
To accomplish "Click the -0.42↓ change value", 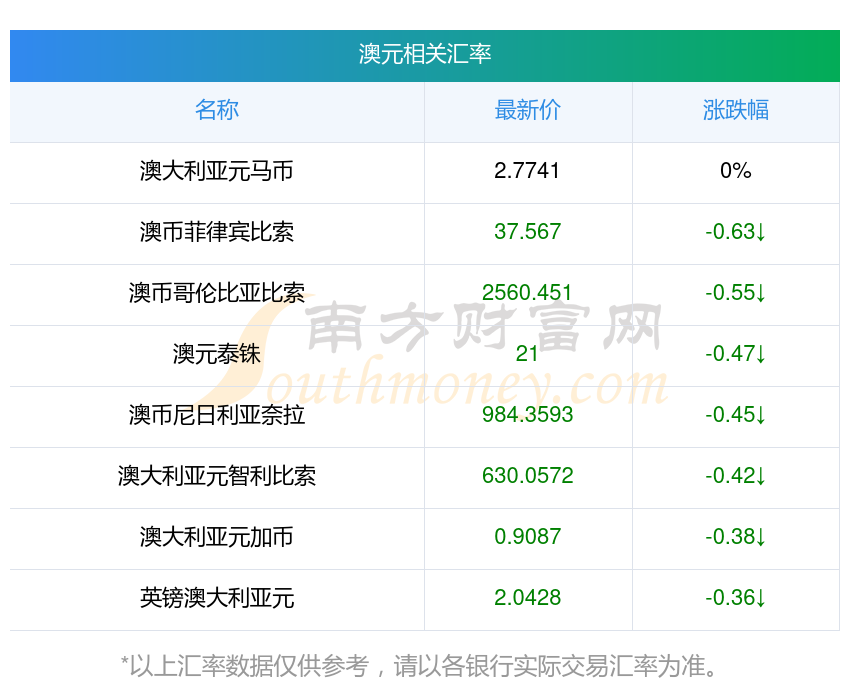I will (736, 476).
